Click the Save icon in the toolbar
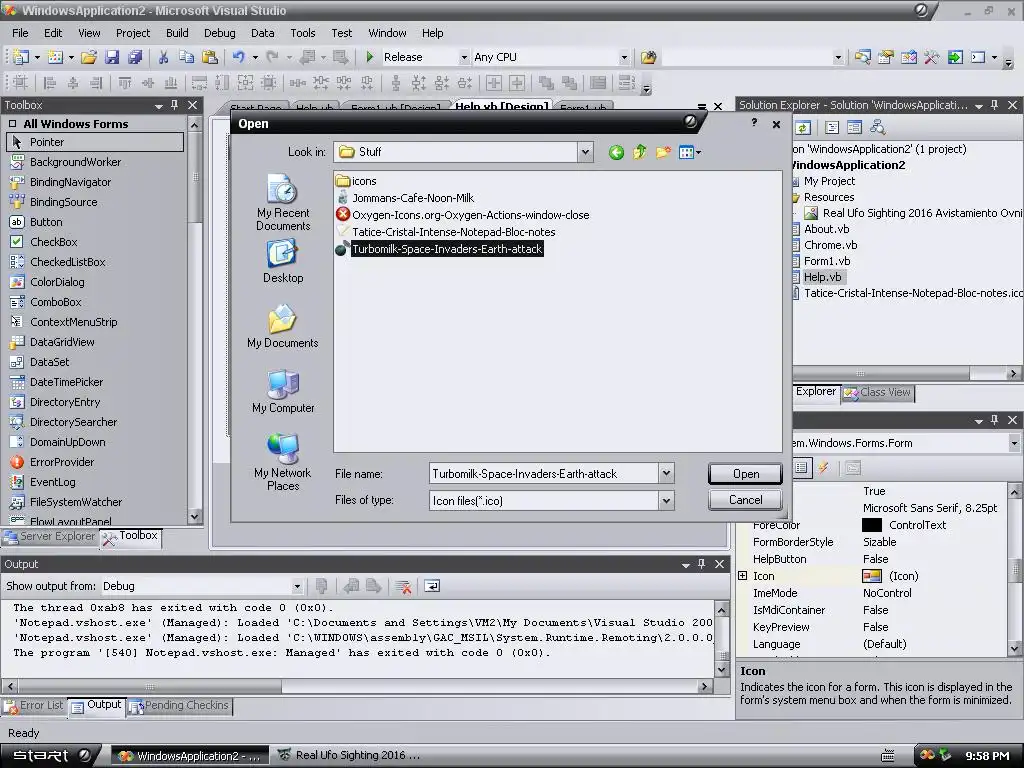The image size is (1024, 768). click(112, 57)
